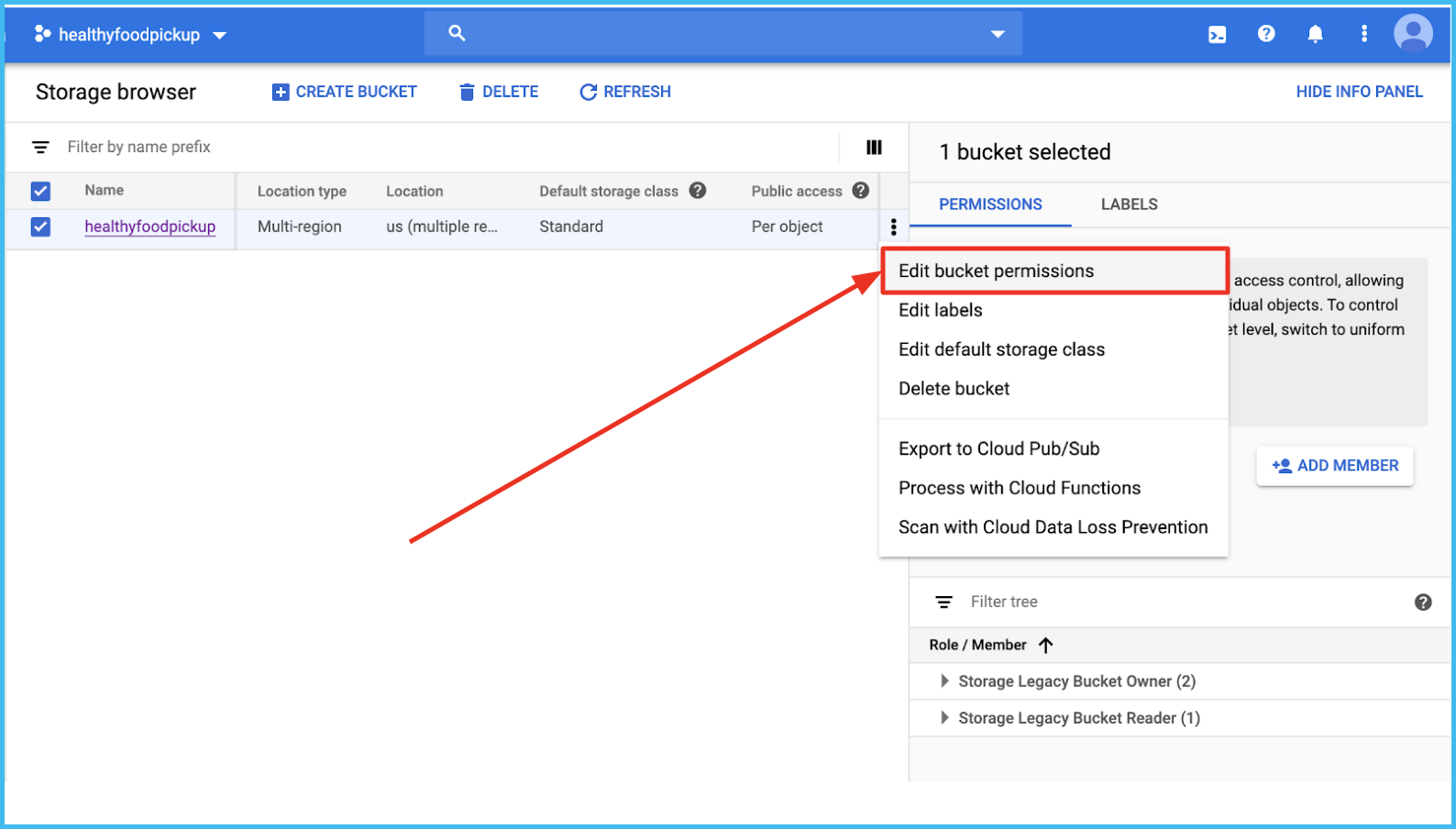Screen dimensions: 1456x829
Task: Expand Storage Legacy Bucket Reader role
Action: click(943, 718)
